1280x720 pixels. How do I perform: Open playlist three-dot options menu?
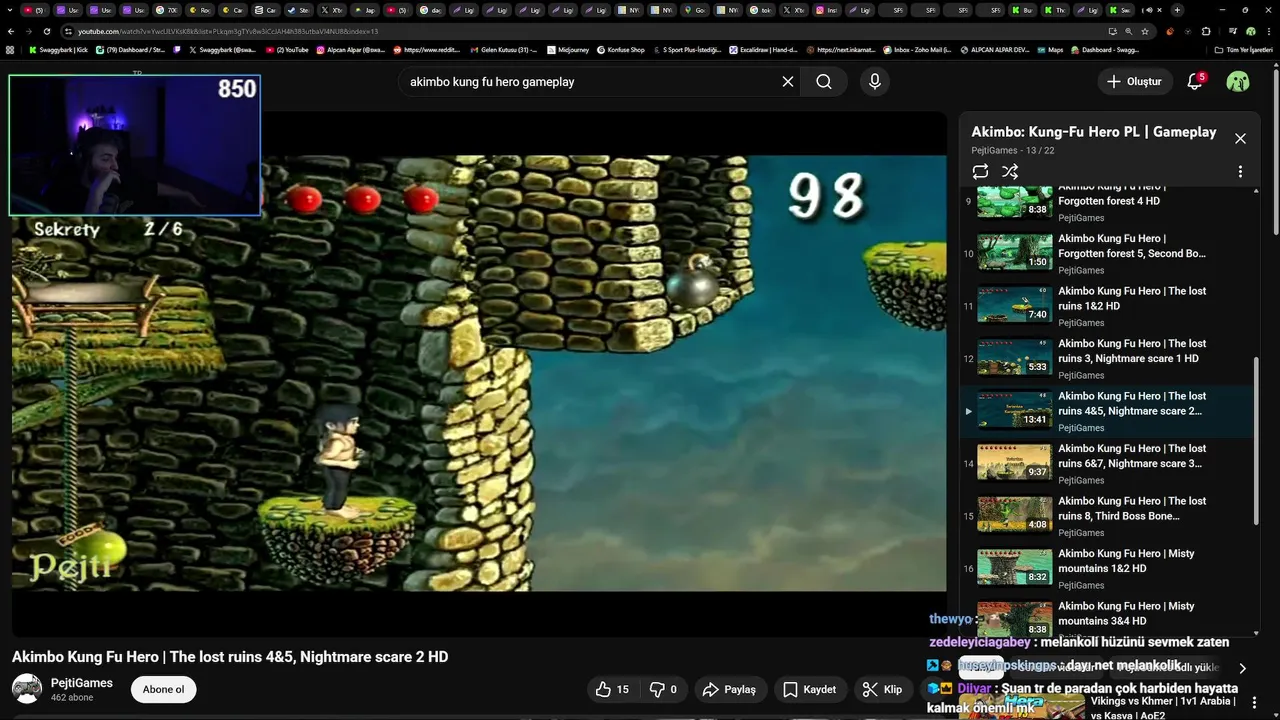point(1240,172)
